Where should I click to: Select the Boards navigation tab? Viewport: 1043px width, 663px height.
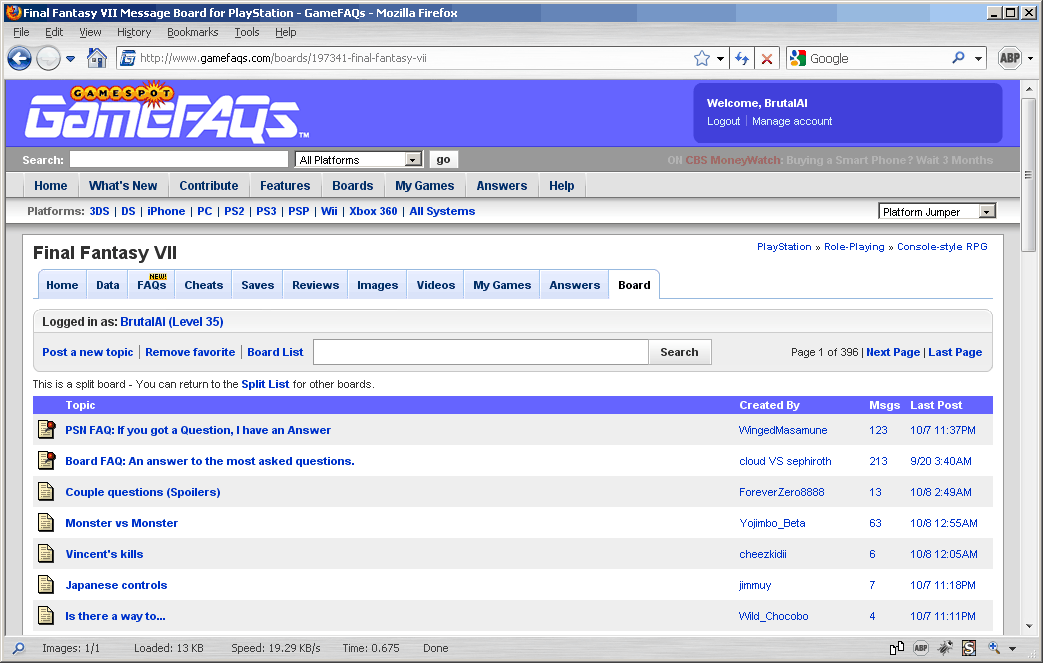click(352, 185)
